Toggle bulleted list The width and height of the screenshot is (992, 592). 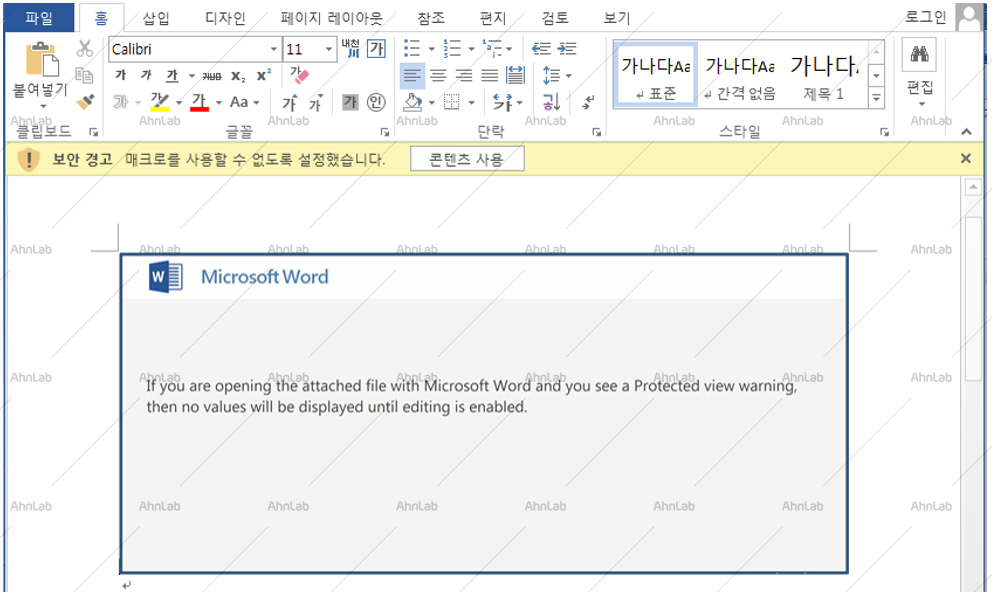(x=412, y=48)
